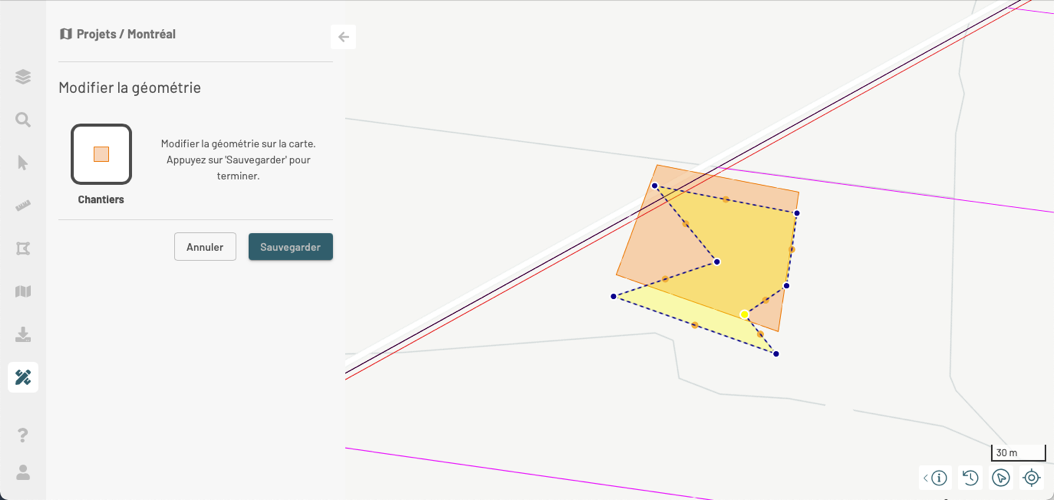The image size is (1054, 500).
Task: Center map on my location
Action: click(1032, 478)
